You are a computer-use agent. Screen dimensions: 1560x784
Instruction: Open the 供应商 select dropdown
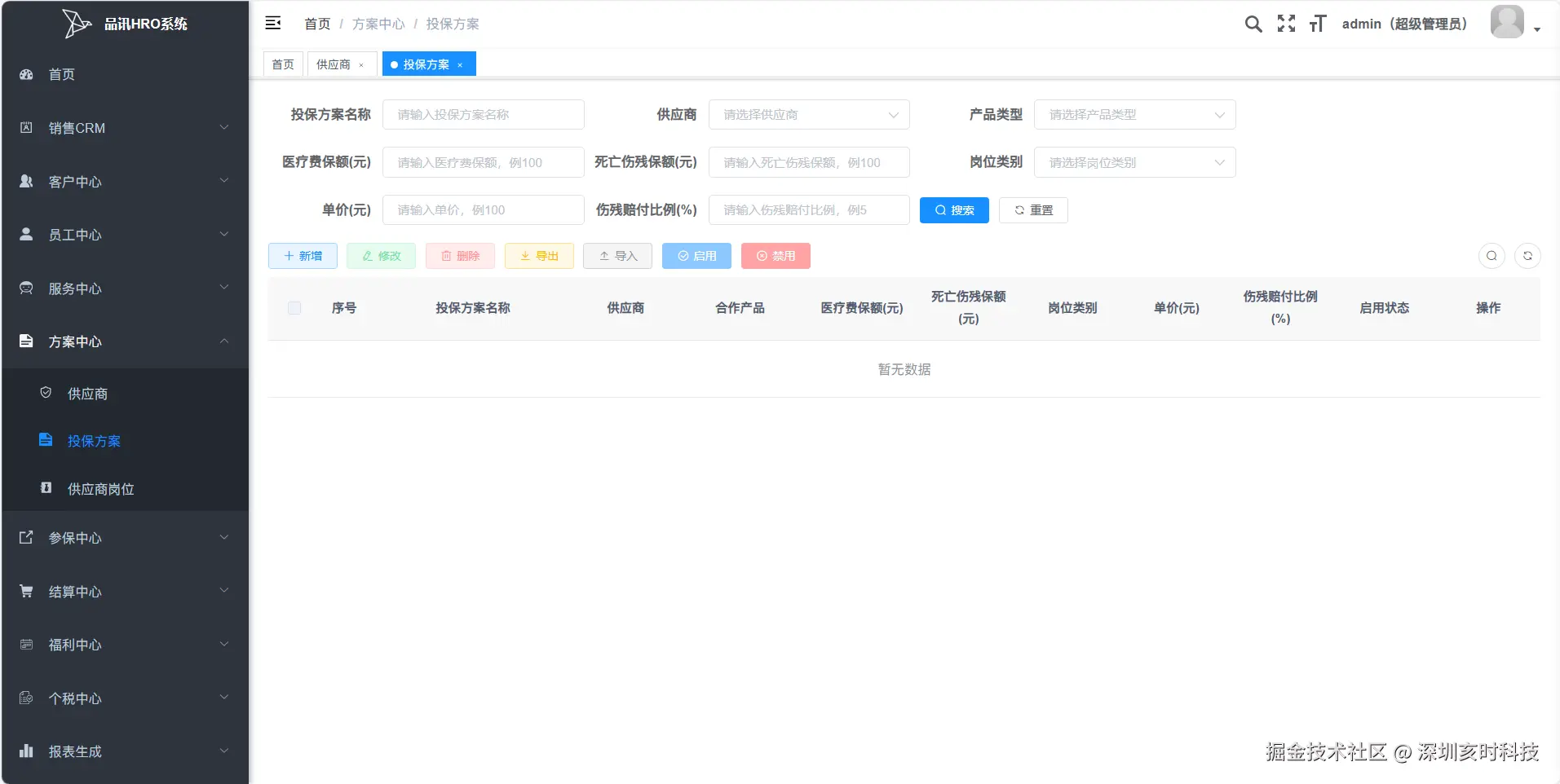pos(809,115)
